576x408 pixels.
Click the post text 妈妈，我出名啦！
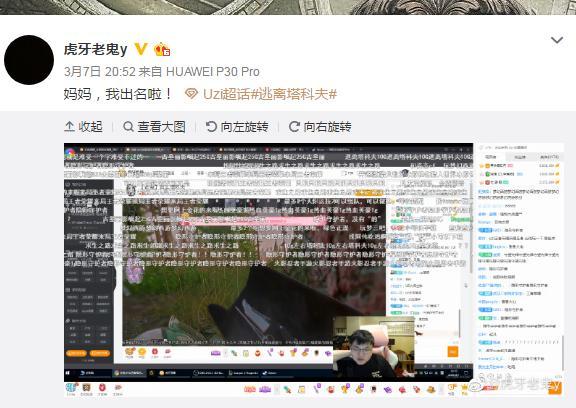tap(118, 94)
